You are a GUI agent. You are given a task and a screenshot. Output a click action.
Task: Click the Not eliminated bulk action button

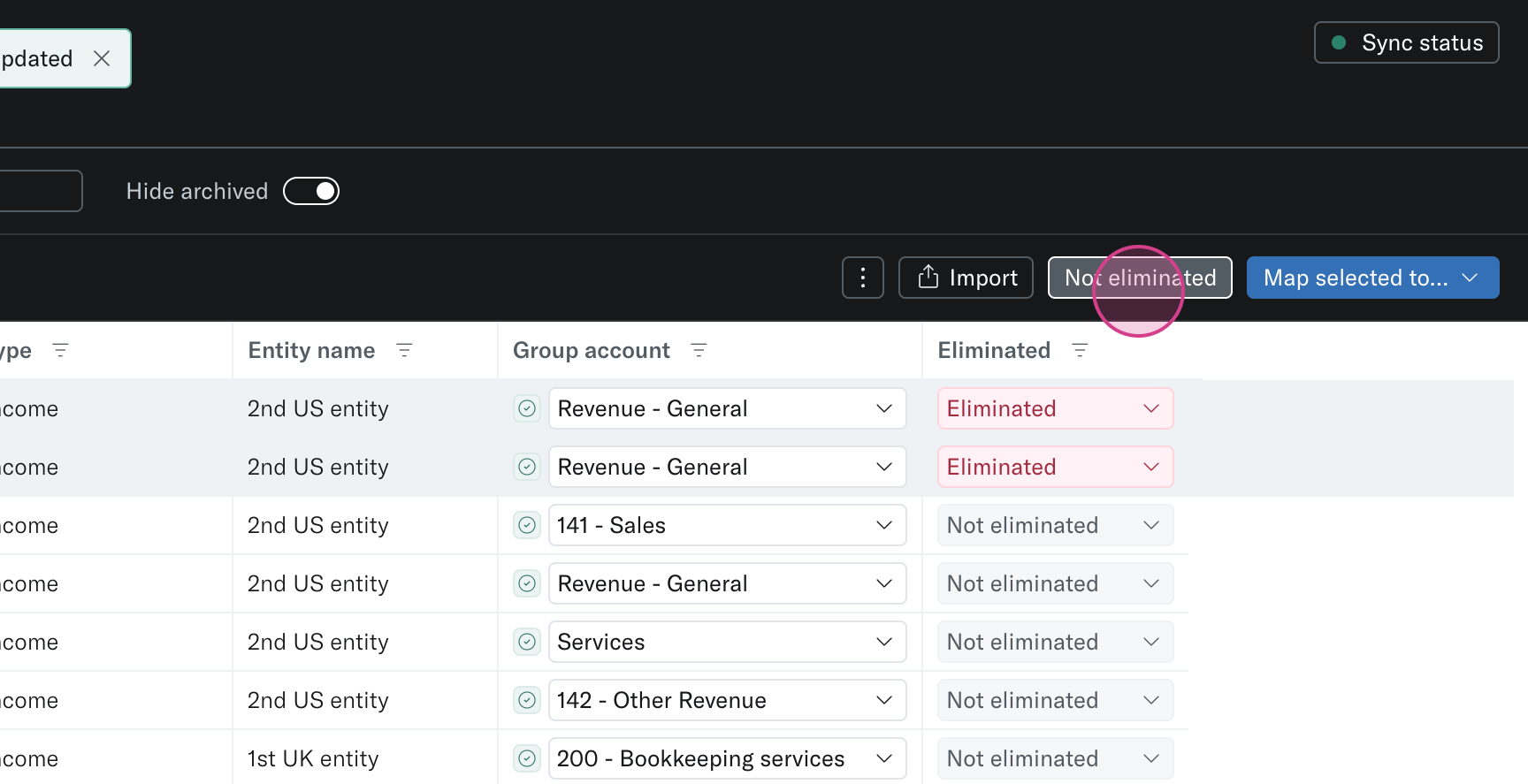tap(1140, 278)
